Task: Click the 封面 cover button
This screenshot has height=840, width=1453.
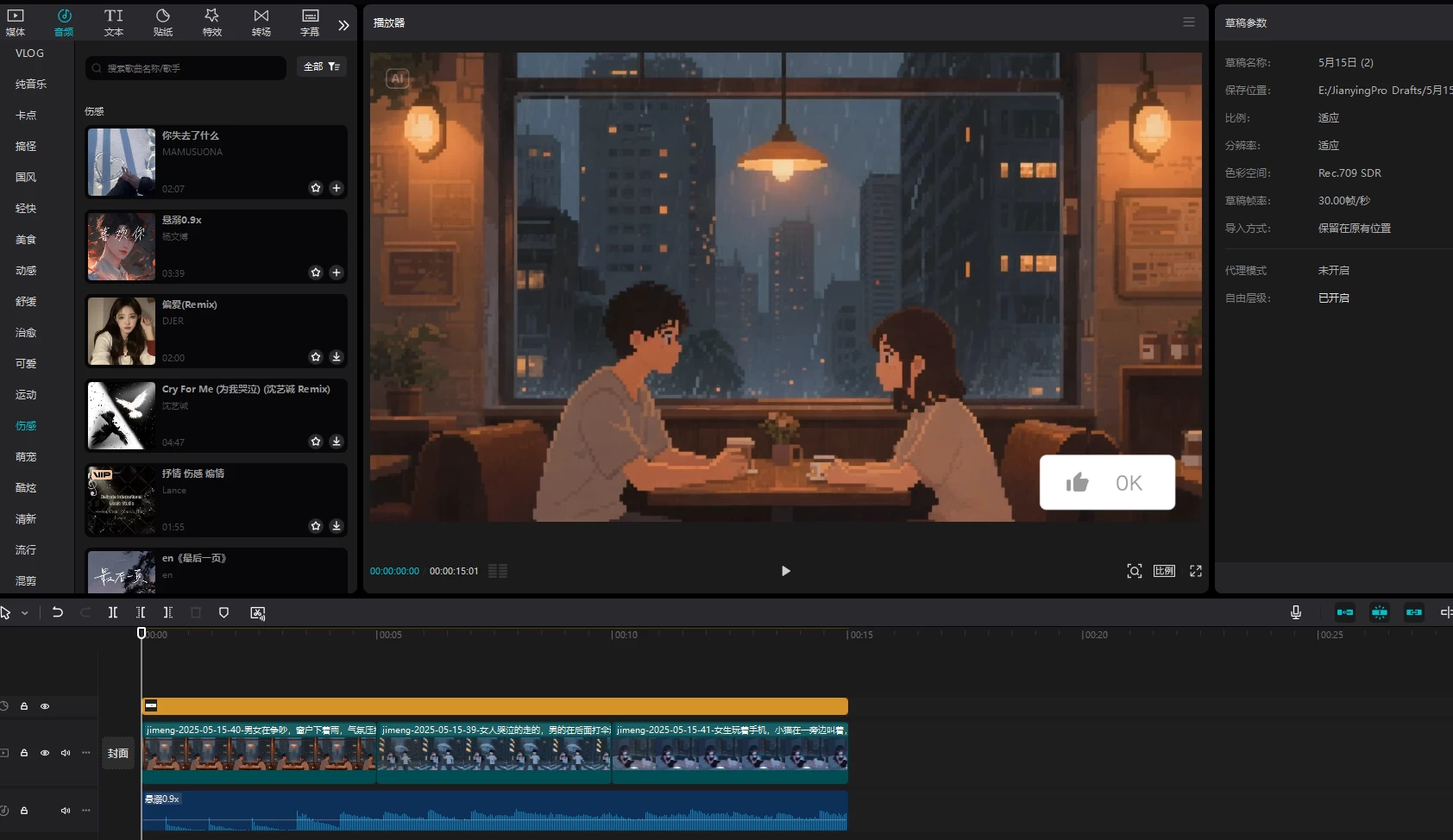Action: 118,753
